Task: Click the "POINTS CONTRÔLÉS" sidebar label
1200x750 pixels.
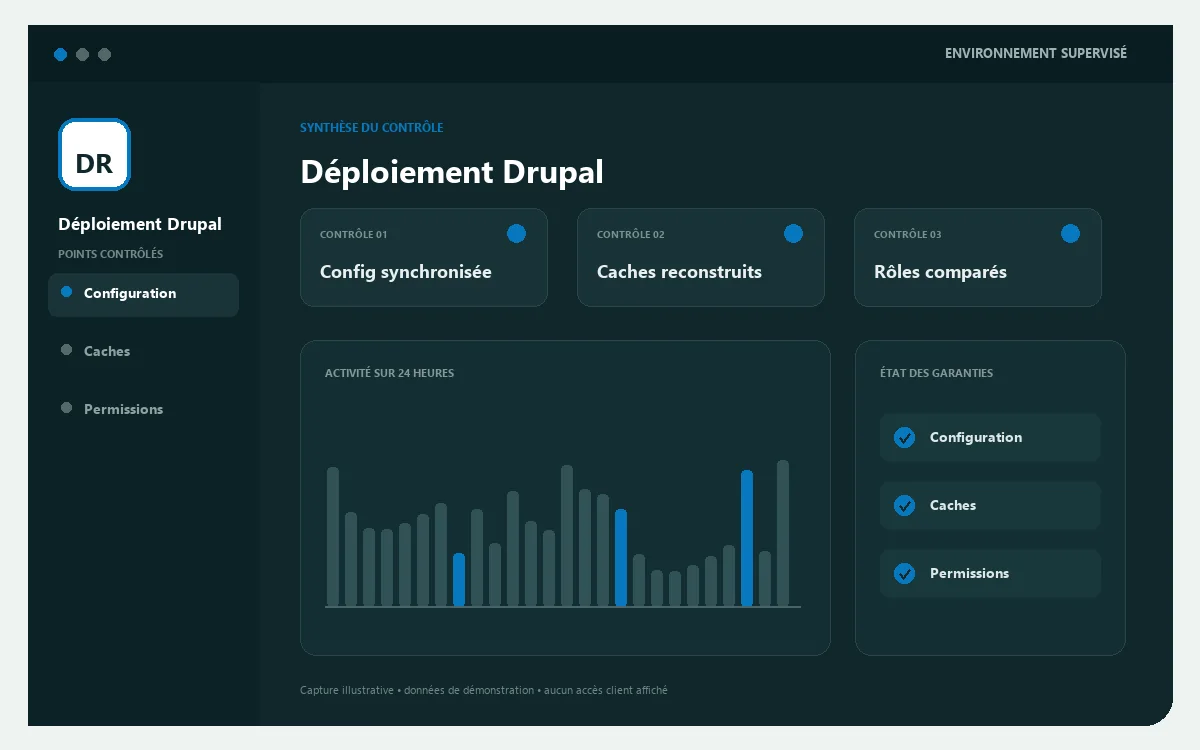Action: click(x=110, y=254)
